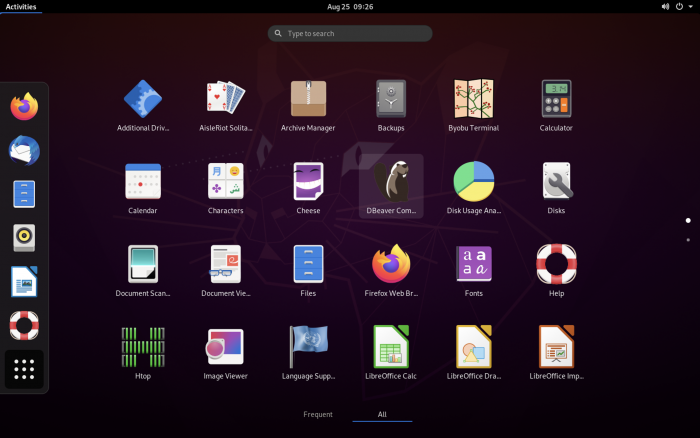This screenshot has width=700, height=438.
Task: Open Document Scanner
Action: (x=143, y=271)
